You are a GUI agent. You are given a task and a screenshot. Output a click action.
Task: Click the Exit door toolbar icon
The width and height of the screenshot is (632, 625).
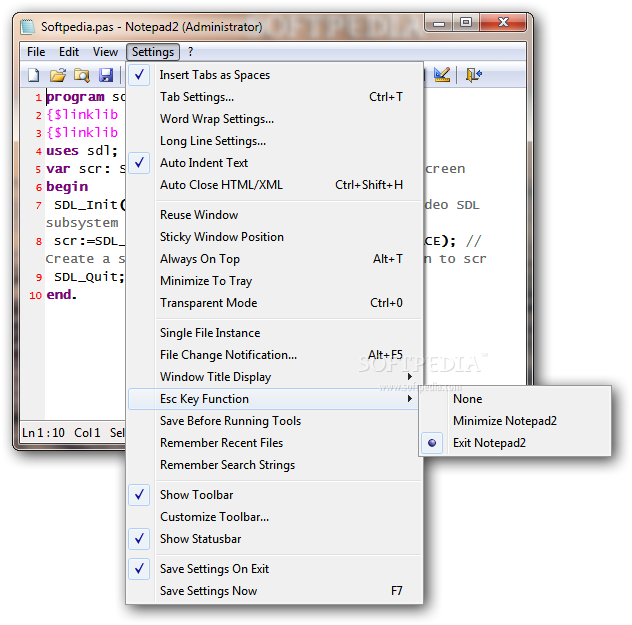(x=473, y=75)
